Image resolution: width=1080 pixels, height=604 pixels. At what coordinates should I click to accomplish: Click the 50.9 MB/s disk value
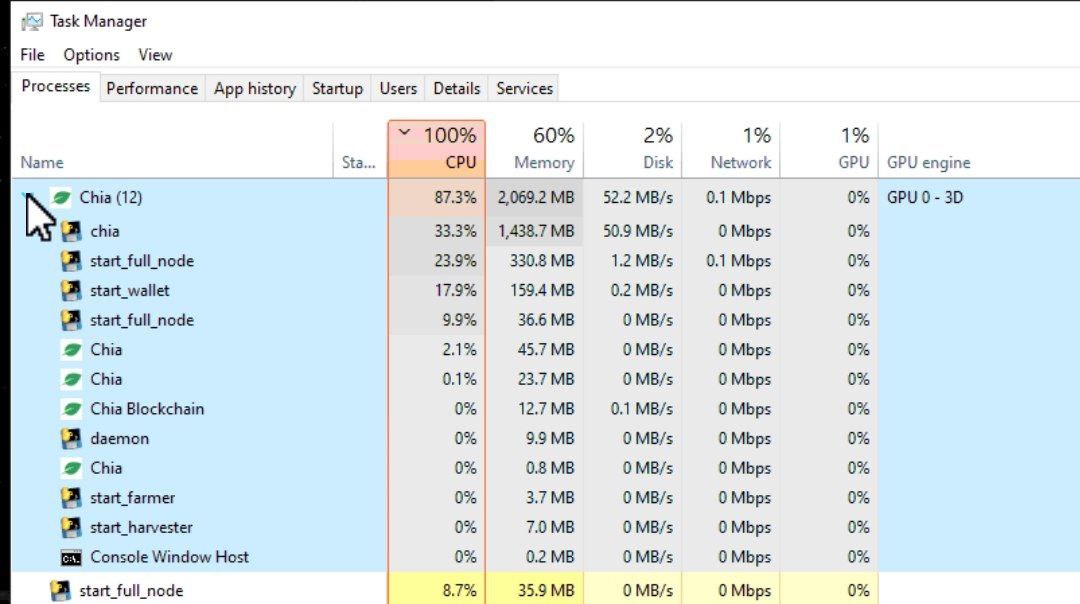(x=638, y=231)
